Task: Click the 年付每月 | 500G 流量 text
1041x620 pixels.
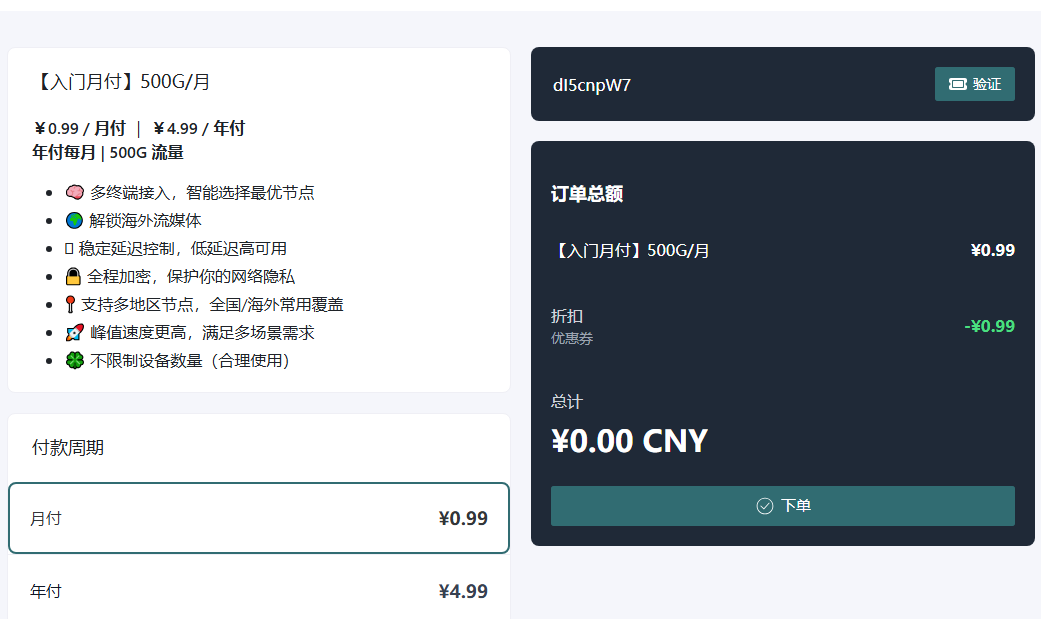Action: coord(108,152)
